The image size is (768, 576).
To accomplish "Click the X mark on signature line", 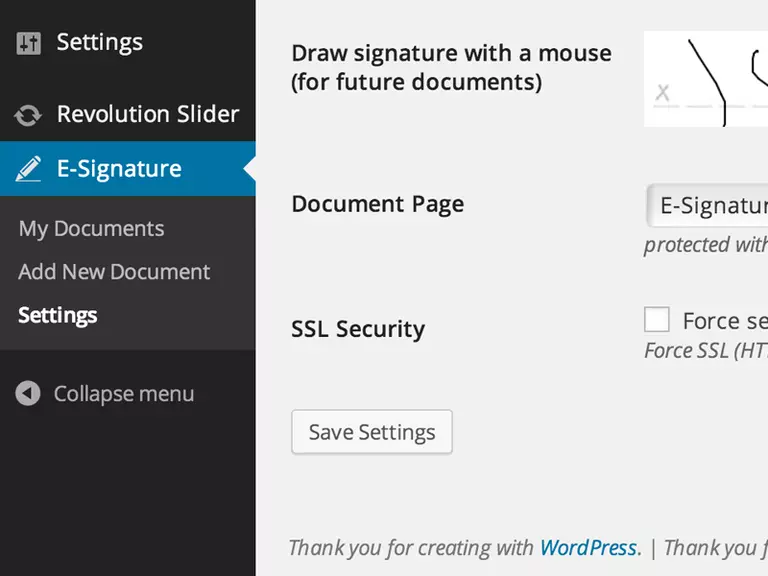I will click(661, 95).
